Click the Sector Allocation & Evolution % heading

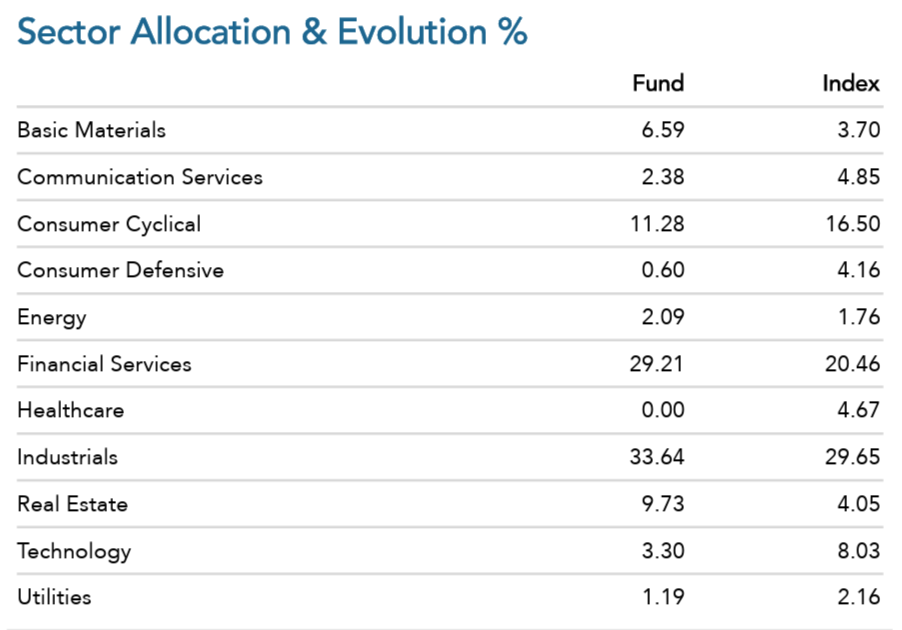272,31
